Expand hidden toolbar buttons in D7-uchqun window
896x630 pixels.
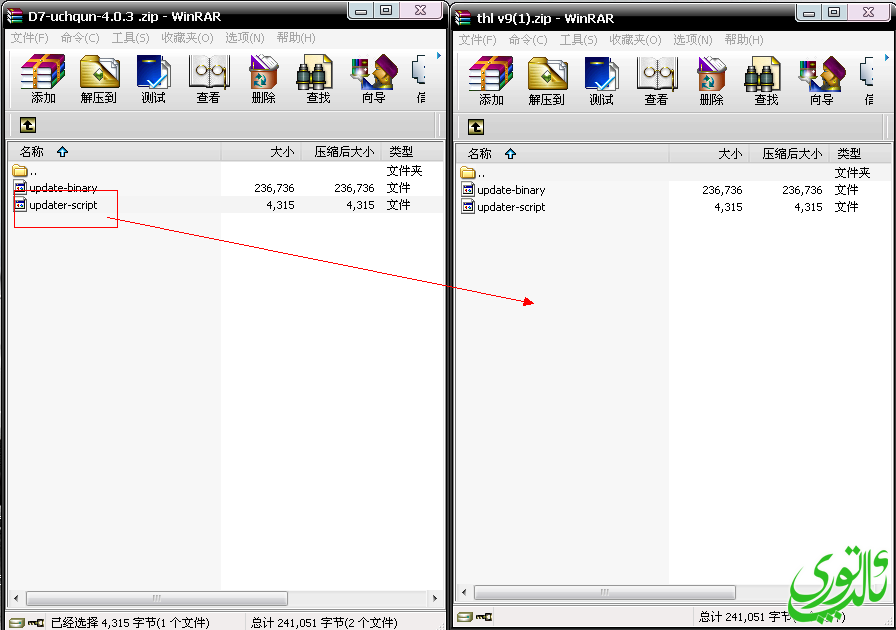pyautogui.click(x=438, y=55)
